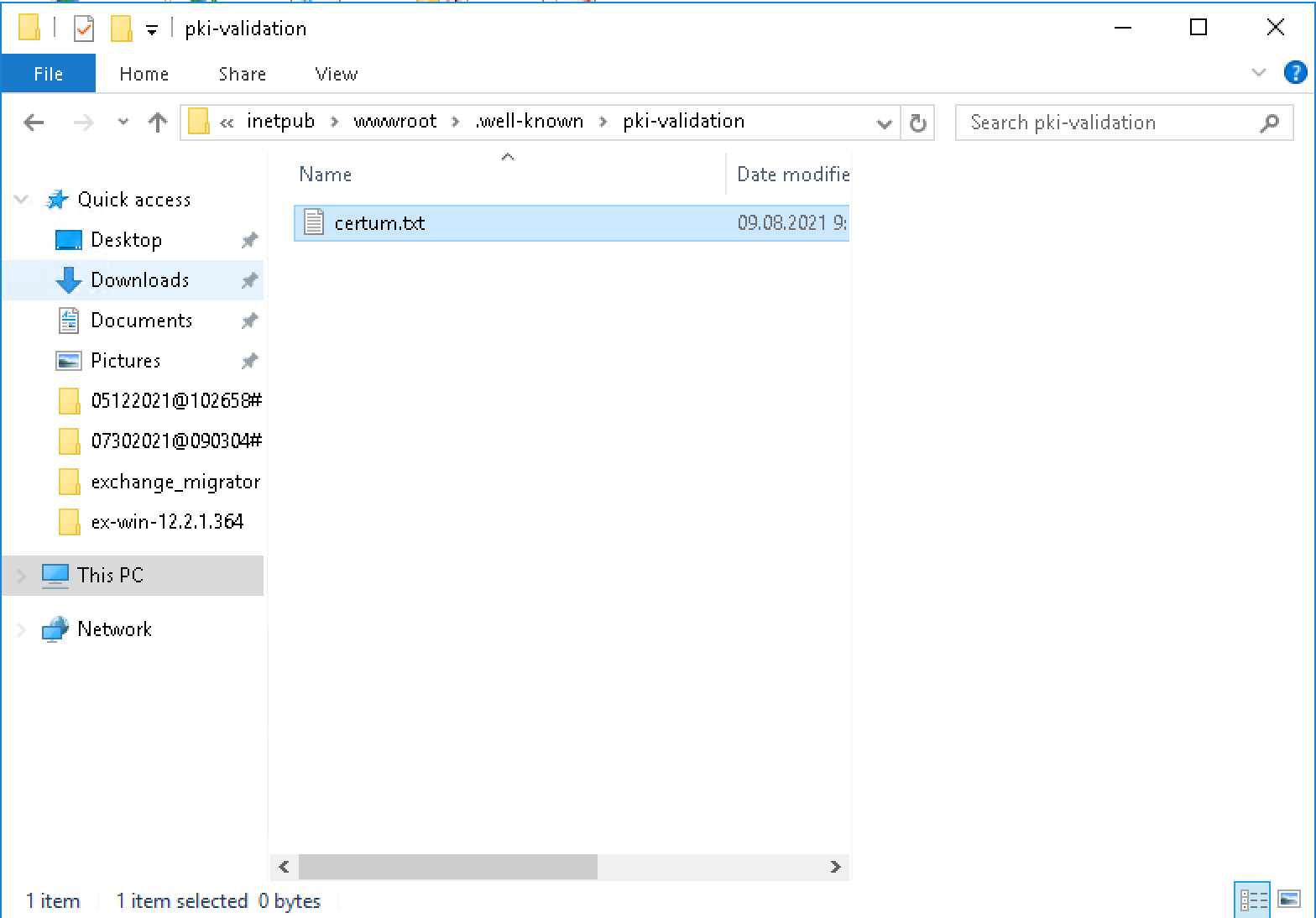
Task: Open the recent locations dropdown
Action: pyautogui.click(x=123, y=123)
